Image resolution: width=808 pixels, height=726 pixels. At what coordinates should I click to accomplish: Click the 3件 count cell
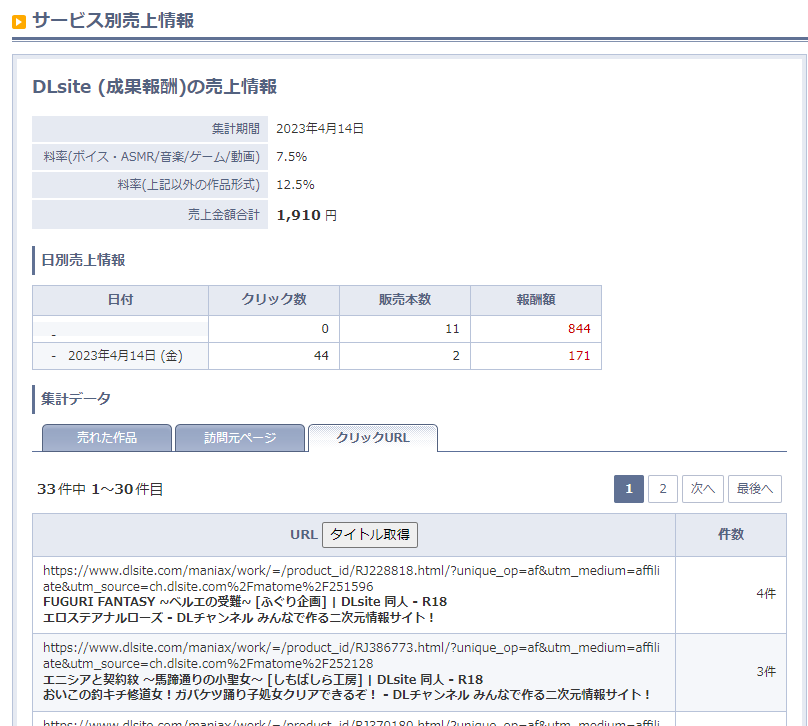(731, 672)
